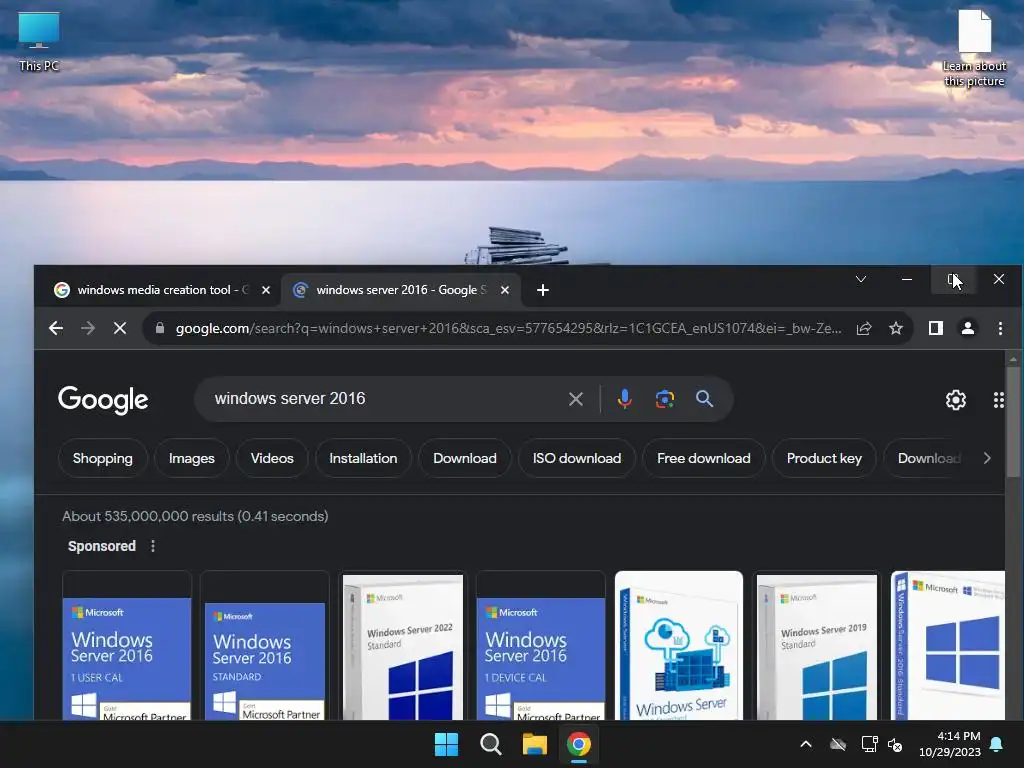Show more filter chips with right chevron

[x=987, y=458]
